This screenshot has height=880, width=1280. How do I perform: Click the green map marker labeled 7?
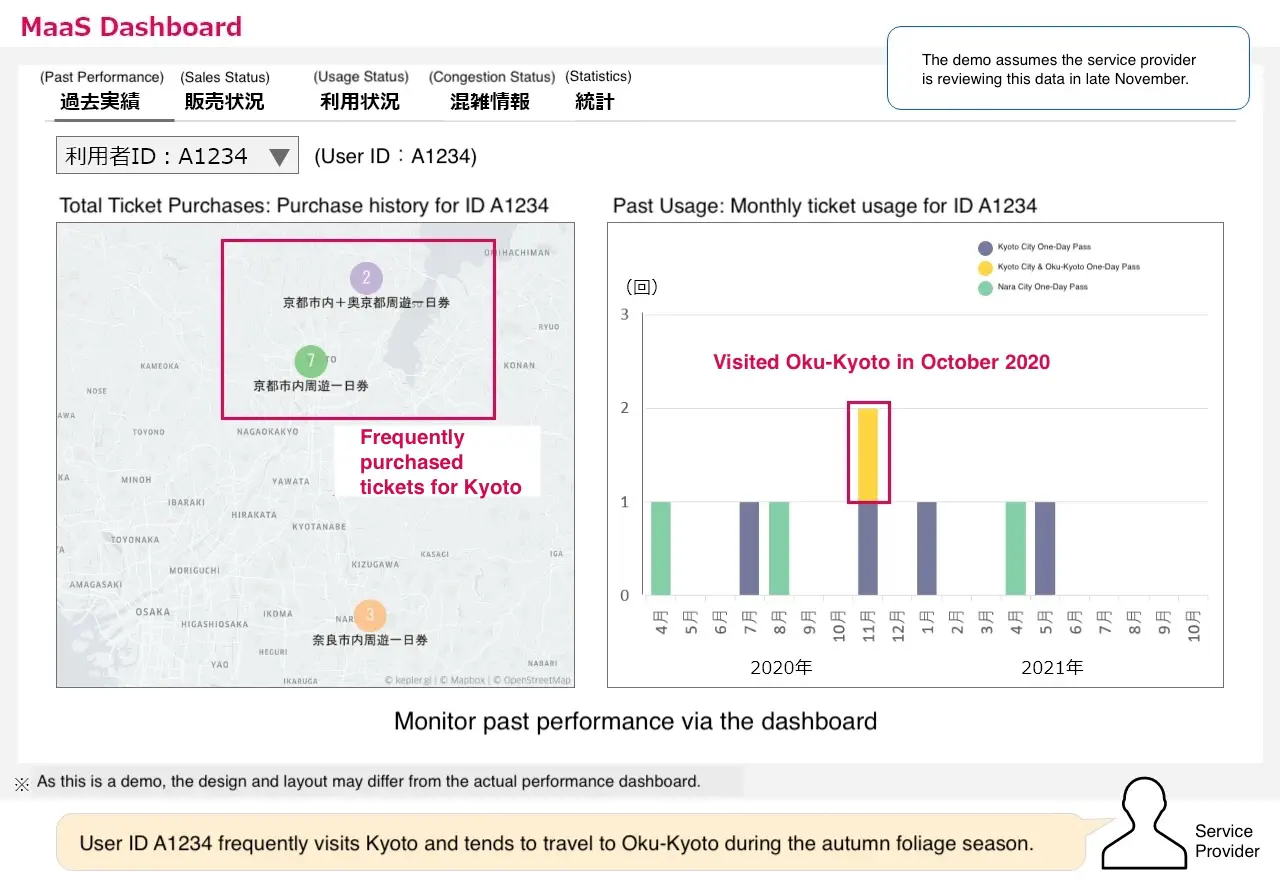[311, 361]
